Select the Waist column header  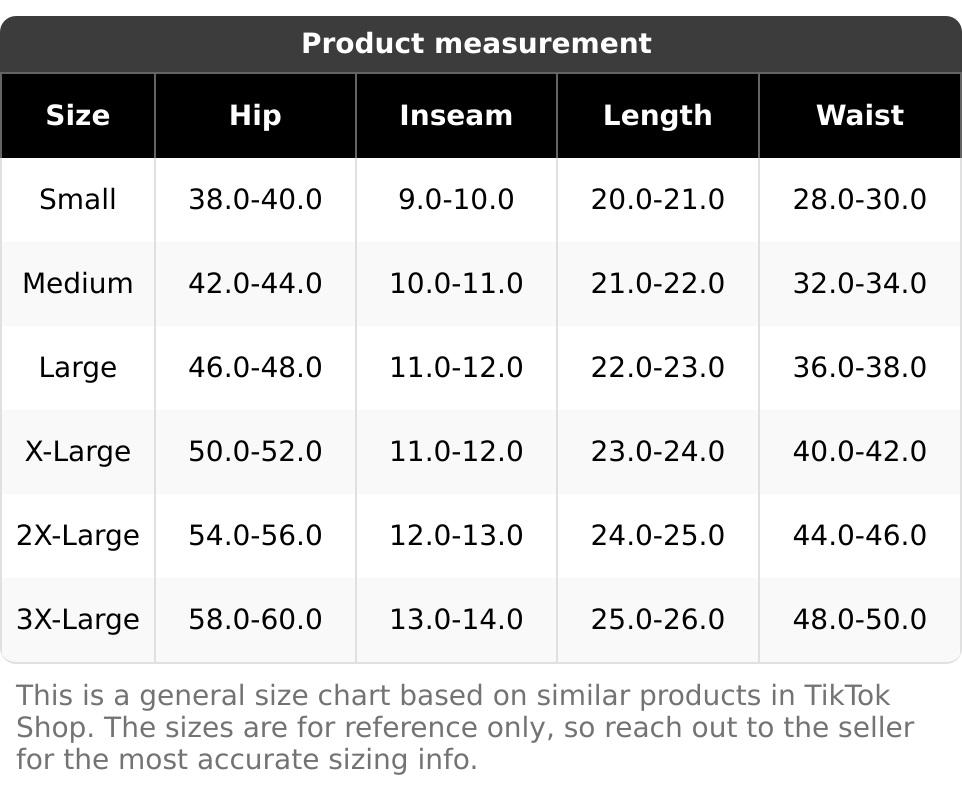(x=859, y=116)
